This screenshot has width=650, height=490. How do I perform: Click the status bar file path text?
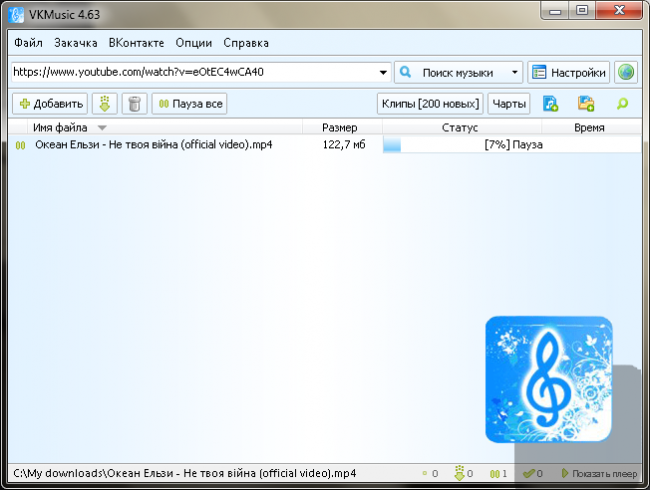point(184,473)
